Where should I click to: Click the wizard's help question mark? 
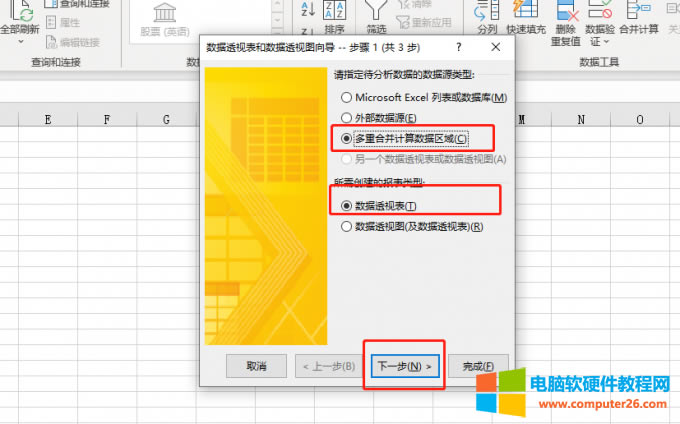(458, 47)
